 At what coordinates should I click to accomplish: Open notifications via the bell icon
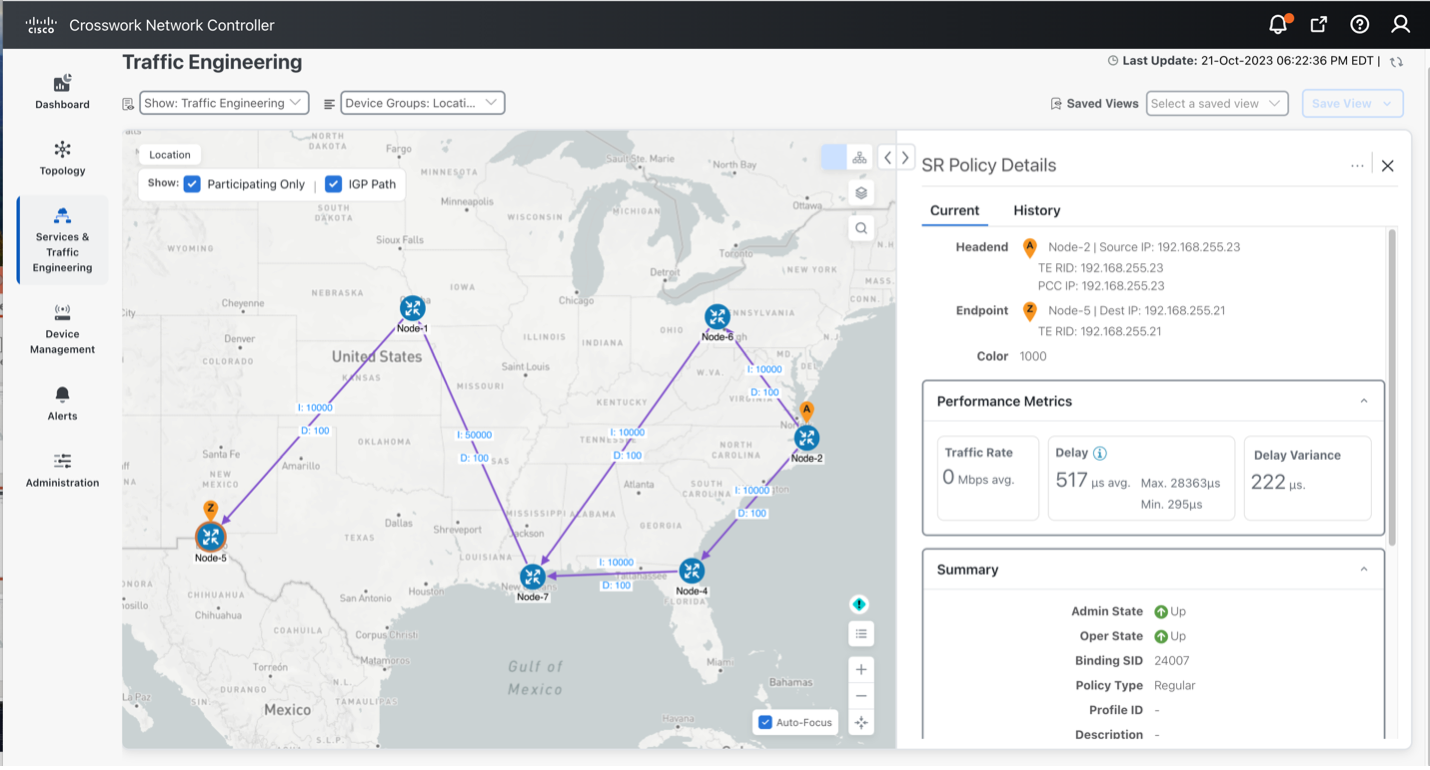pos(1277,23)
